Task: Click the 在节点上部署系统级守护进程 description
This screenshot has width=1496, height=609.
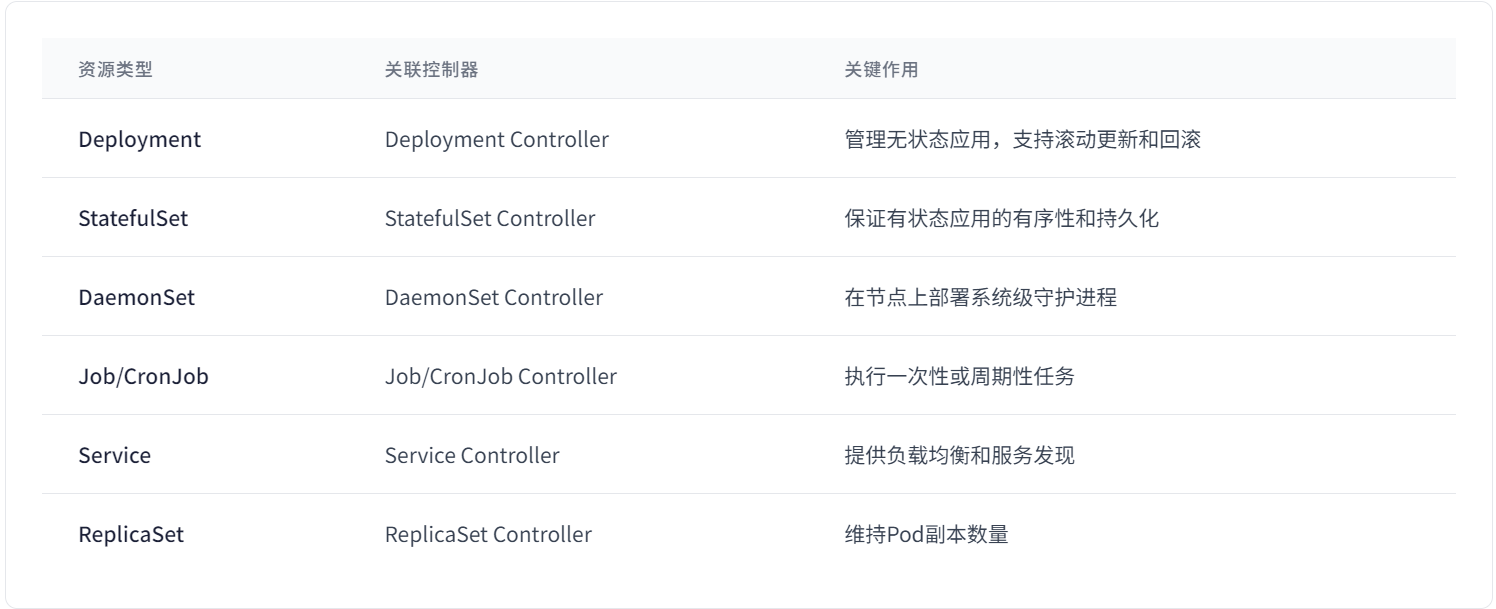Action: coord(981,298)
